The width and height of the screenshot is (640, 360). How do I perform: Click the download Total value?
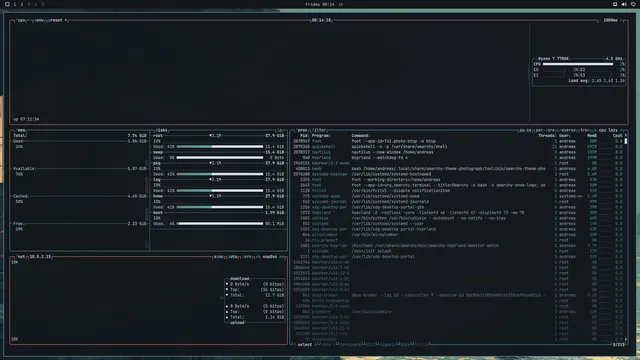(274, 295)
